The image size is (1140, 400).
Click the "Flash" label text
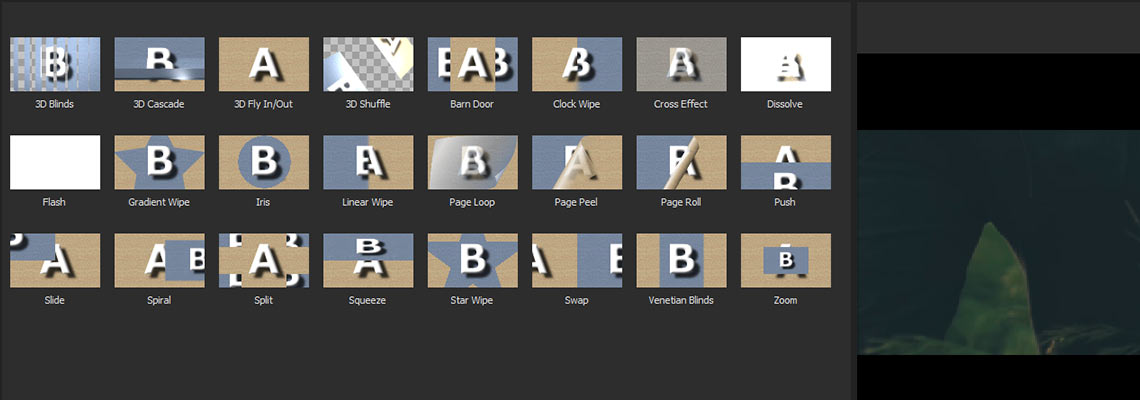pos(55,202)
